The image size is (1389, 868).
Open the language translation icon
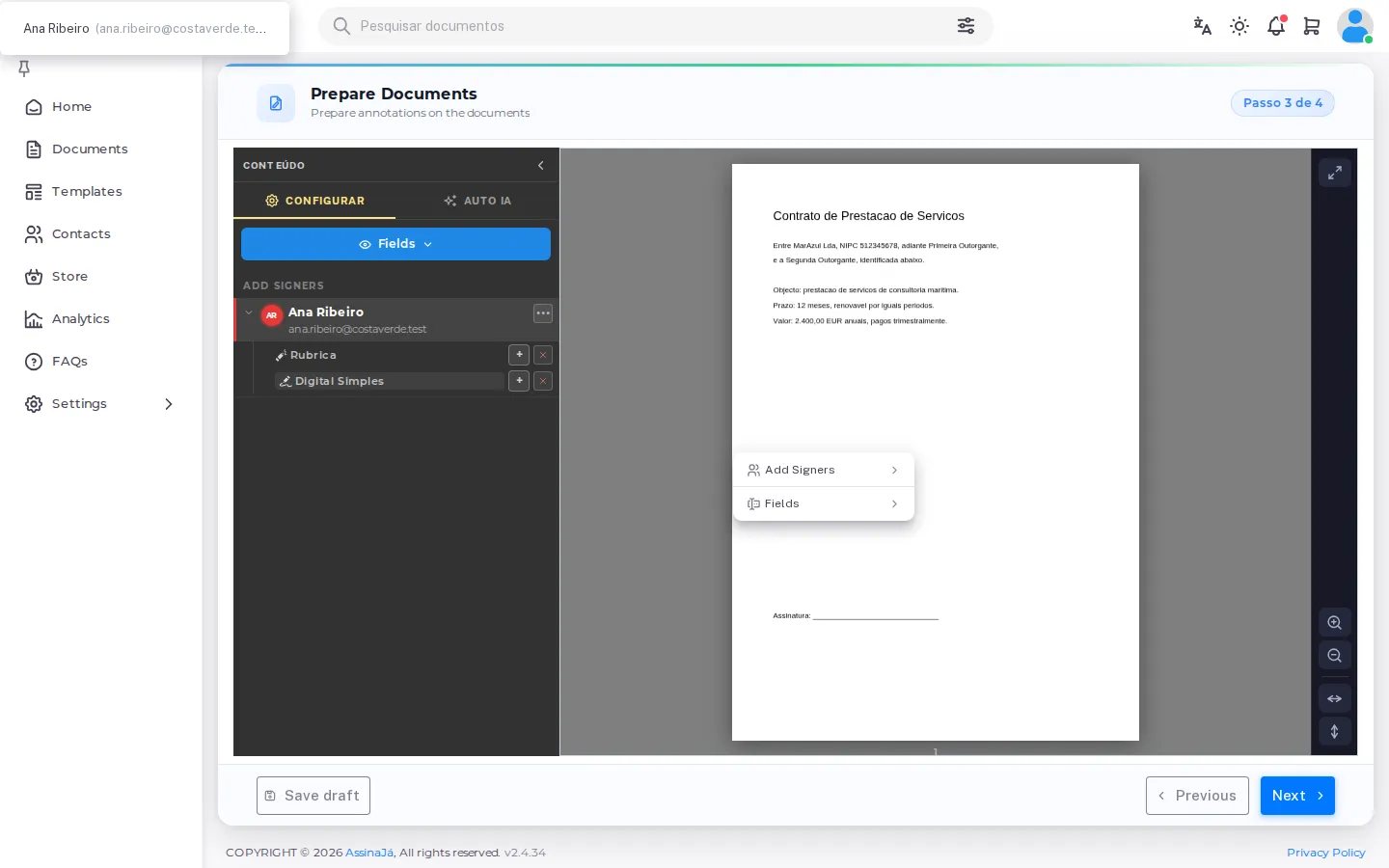pyautogui.click(x=1202, y=26)
